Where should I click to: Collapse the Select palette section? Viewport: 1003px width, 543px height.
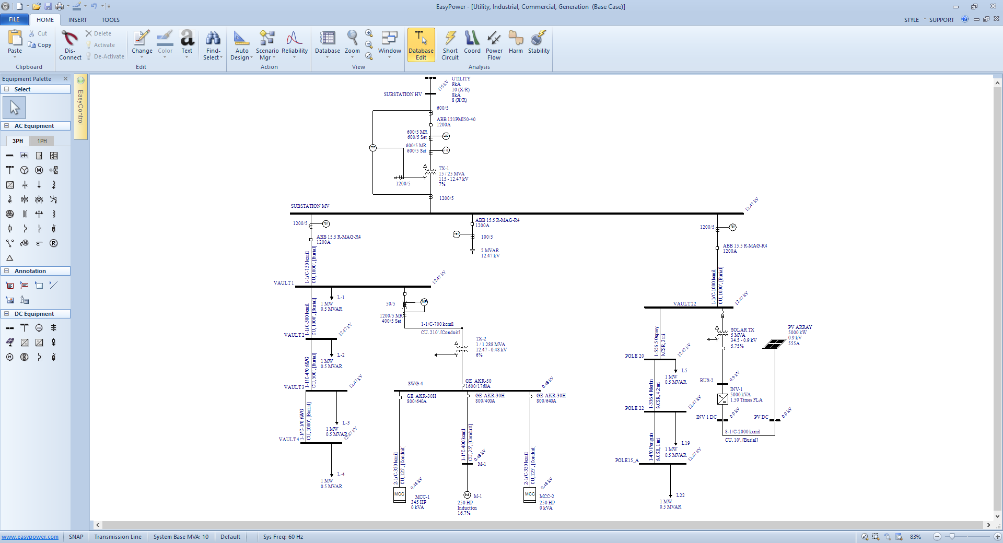point(6,90)
